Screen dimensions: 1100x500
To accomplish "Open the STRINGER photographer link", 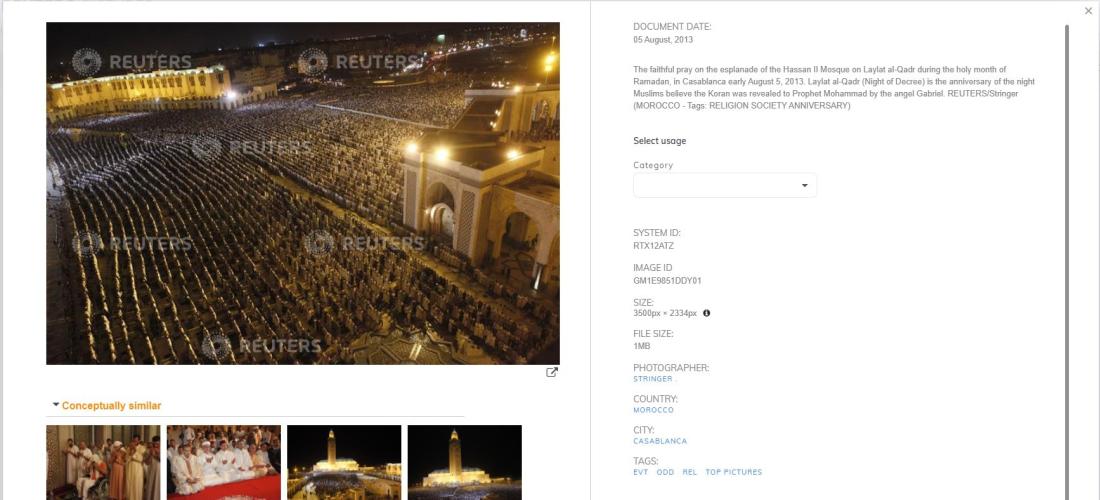I will tap(652, 379).
